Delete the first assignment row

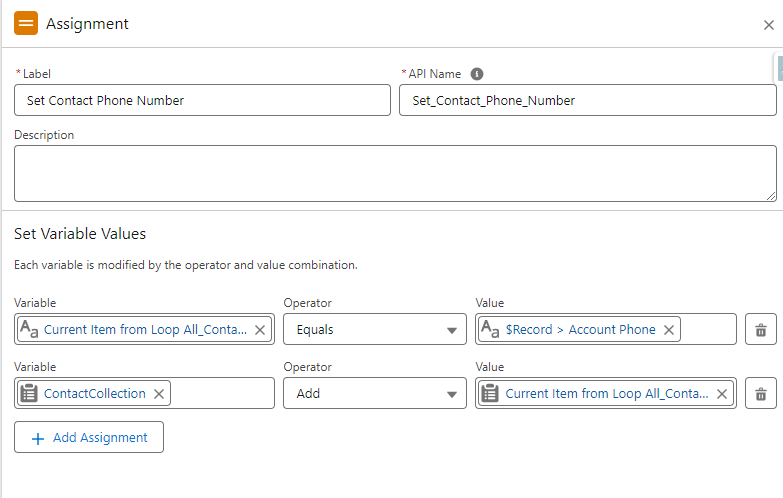(760, 330)
